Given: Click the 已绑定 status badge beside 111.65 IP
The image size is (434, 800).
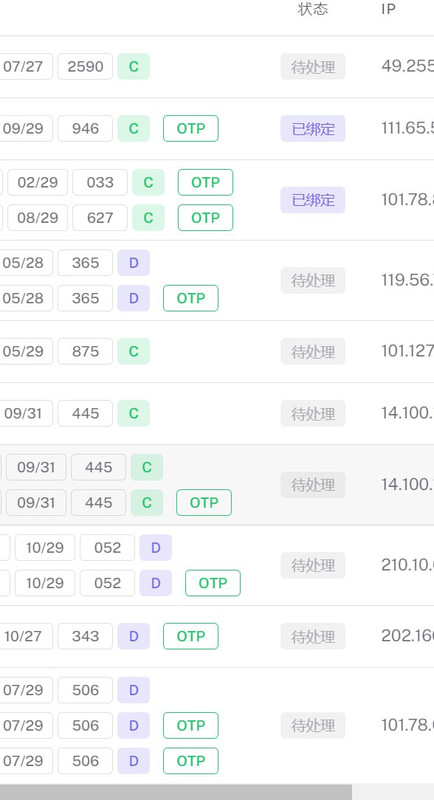Looking at the screenshot, I should tap(313, 129).
